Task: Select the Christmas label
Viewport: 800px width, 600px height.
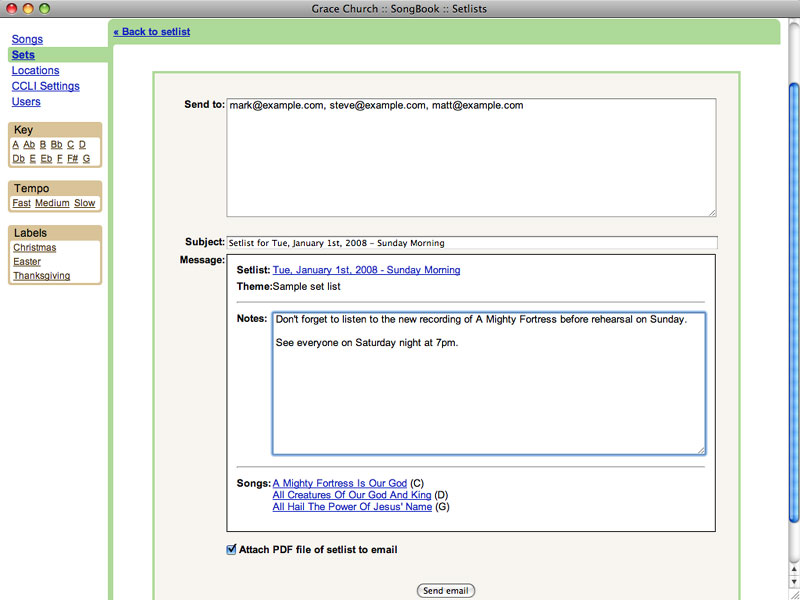Action: pos(35,247)
